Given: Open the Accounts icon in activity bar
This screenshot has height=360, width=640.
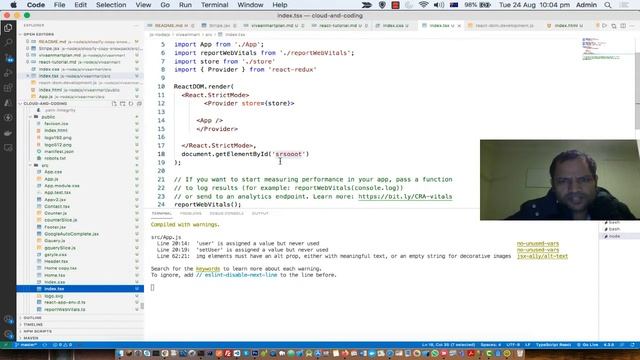Looking at the screenshot, I should [8, 319].
